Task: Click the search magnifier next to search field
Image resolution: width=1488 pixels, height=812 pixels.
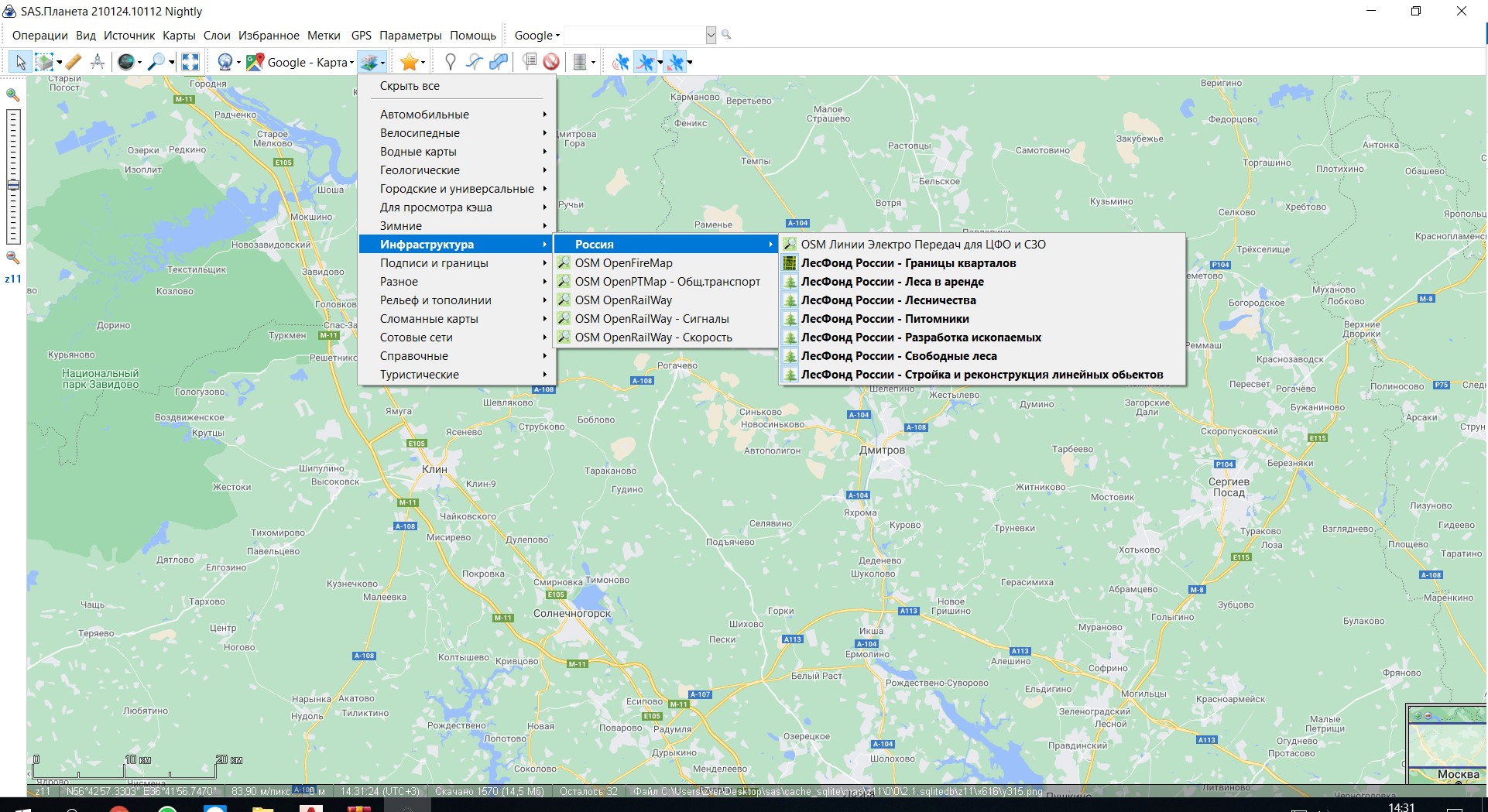Action: click(726, 35)
